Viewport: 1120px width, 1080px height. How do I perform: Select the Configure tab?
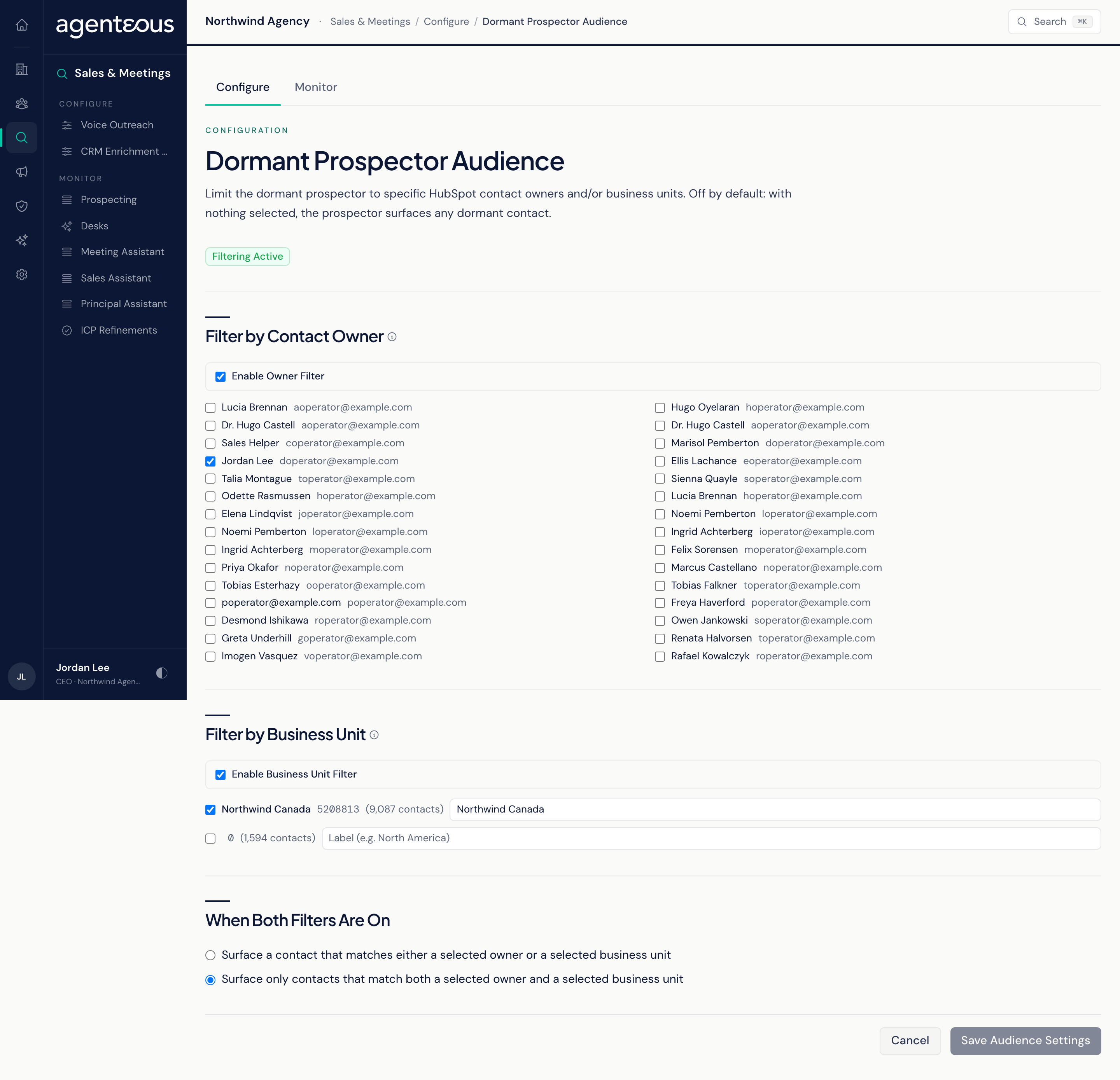[243, 87]
